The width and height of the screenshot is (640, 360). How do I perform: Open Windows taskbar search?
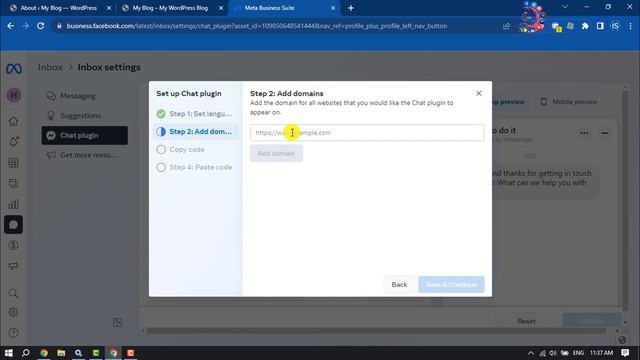(x=26, y=353)
